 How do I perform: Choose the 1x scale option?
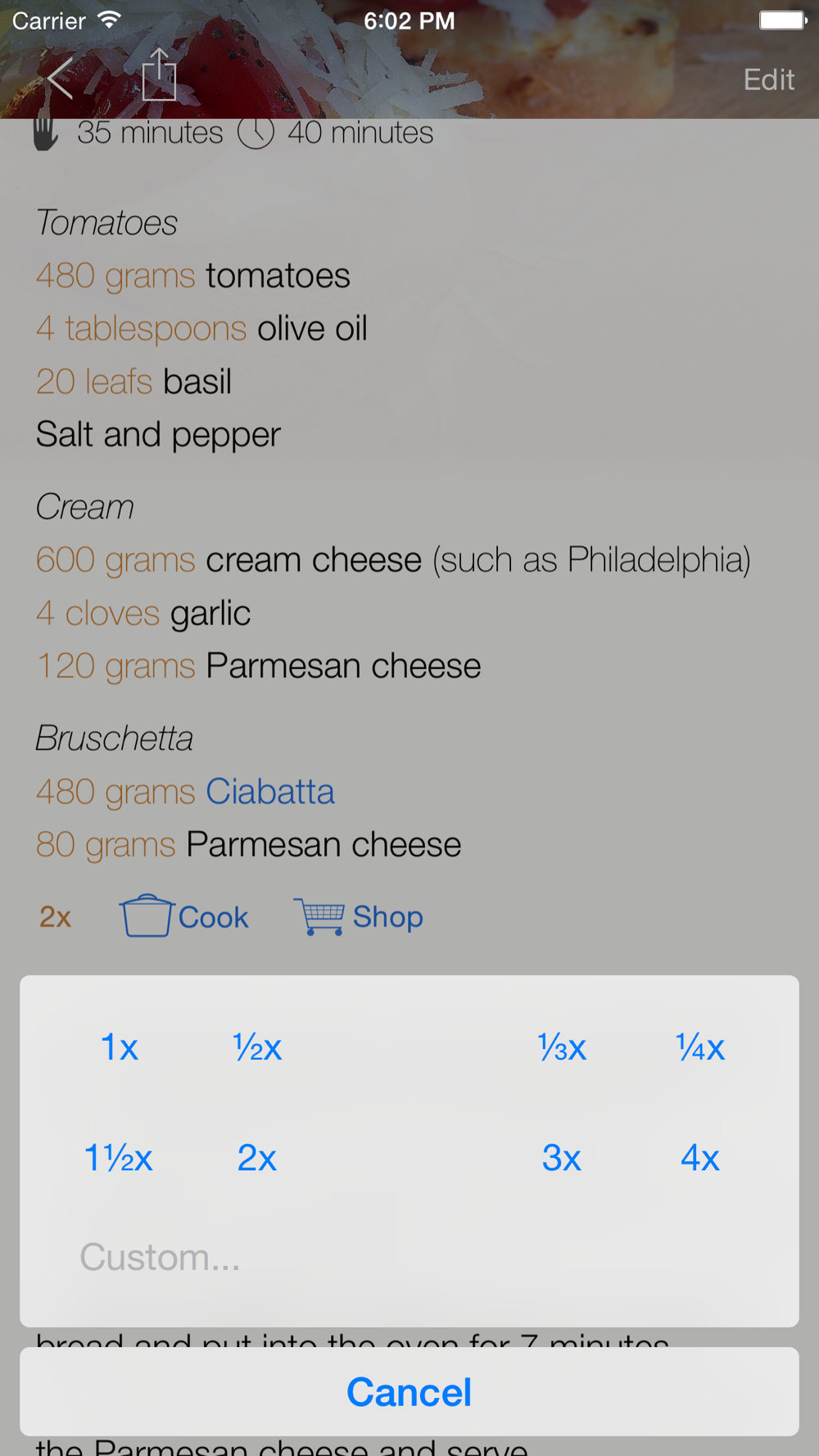point(119,1047)
